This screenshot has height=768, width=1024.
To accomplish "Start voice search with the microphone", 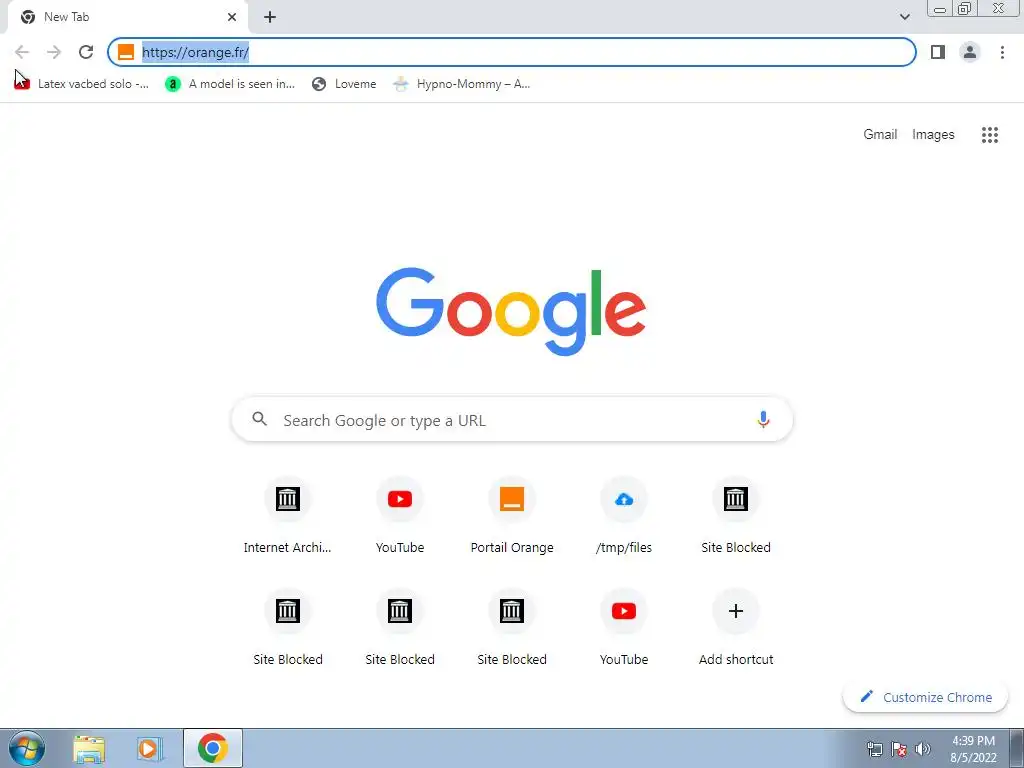I will (763, 419).
